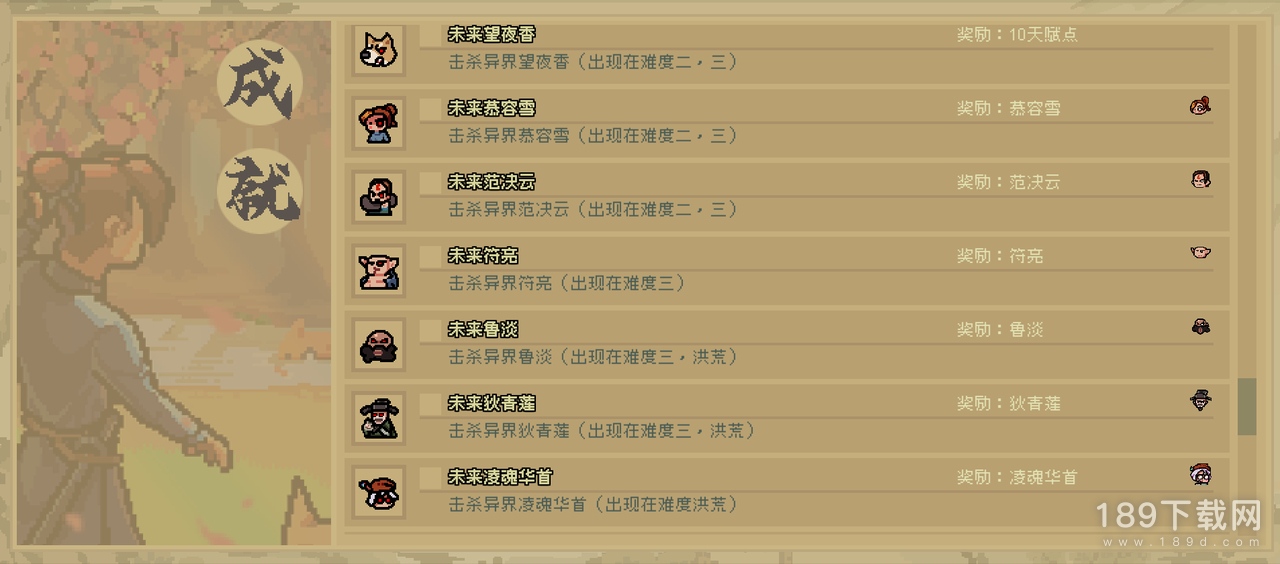Click the 未来范决云 achievement title

click(x=491, y=182)
